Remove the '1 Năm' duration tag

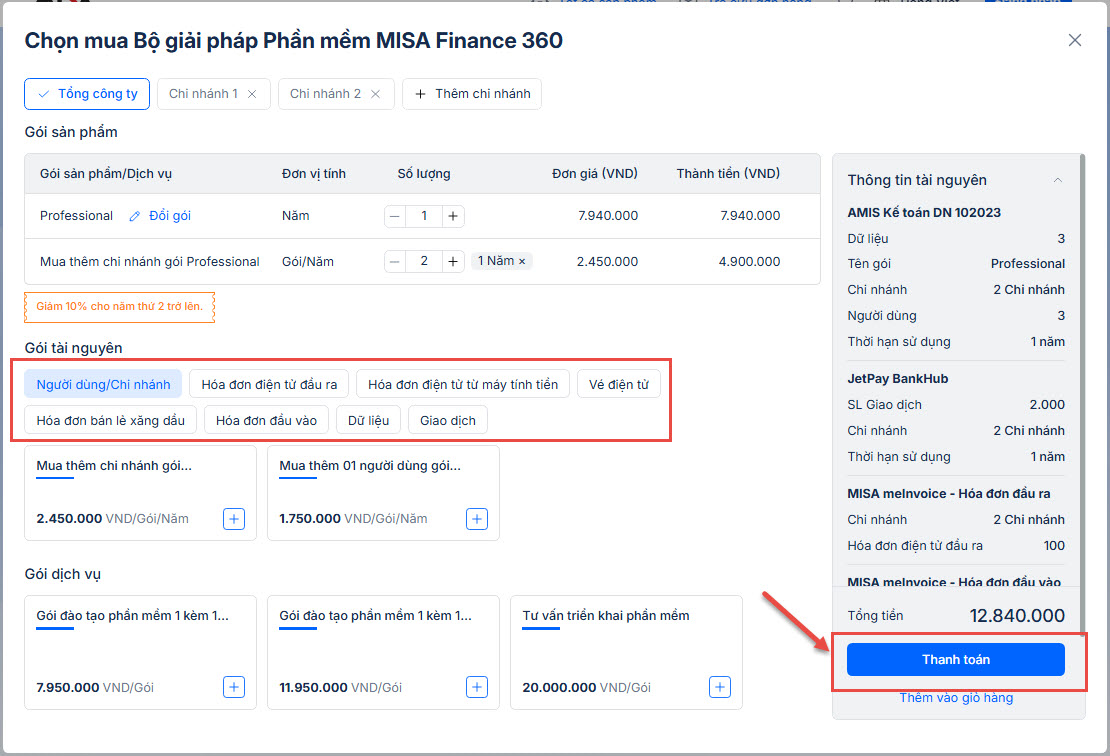(521, 262)
